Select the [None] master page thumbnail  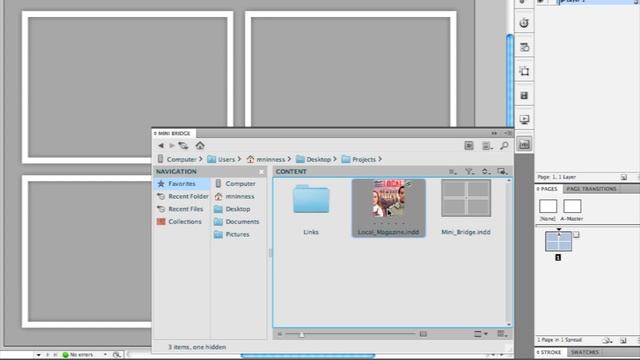(548, 206)
